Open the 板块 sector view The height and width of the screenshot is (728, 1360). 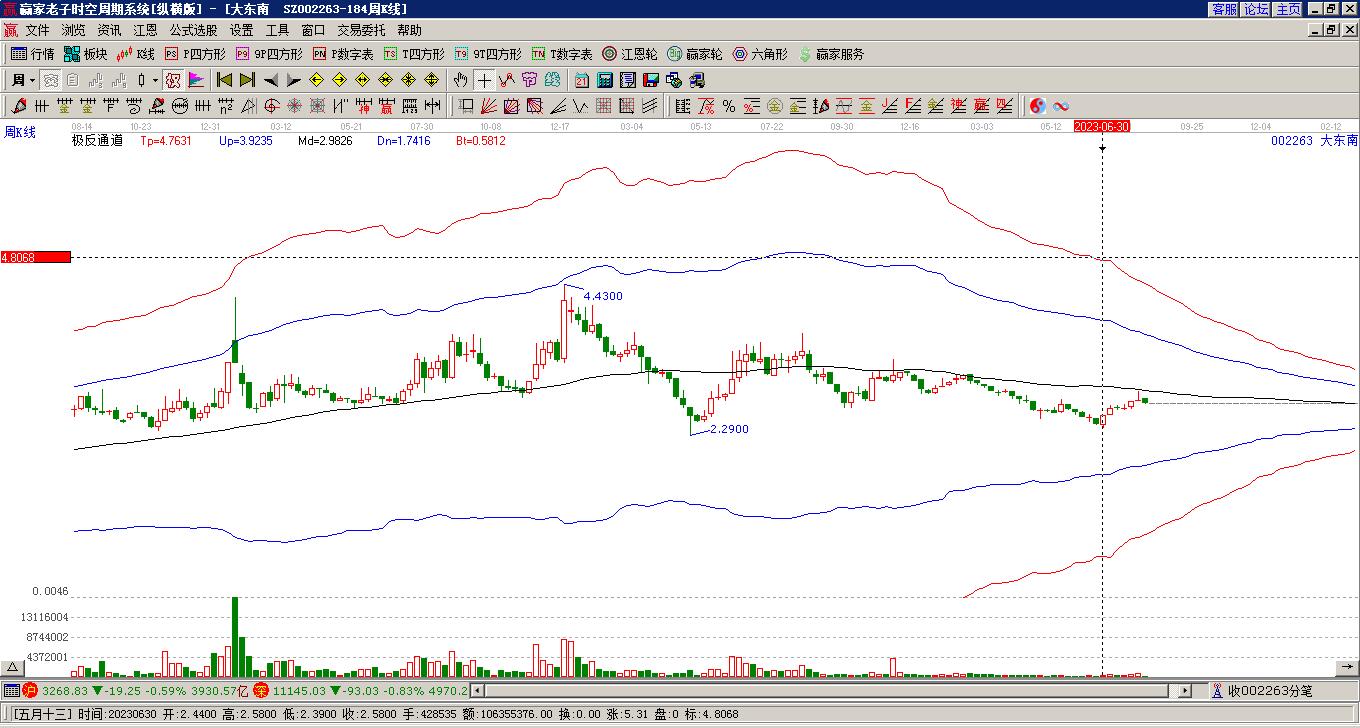coord(85,54)
